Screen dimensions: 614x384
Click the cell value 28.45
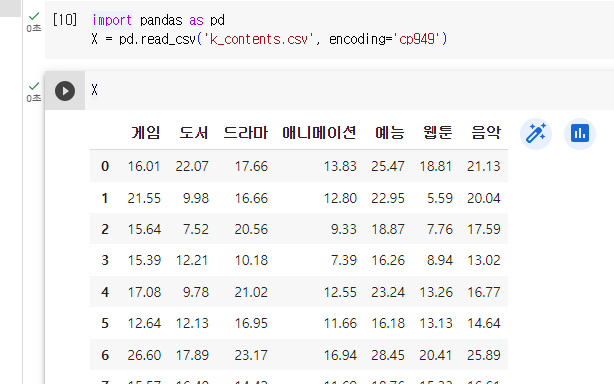(388, 355)
